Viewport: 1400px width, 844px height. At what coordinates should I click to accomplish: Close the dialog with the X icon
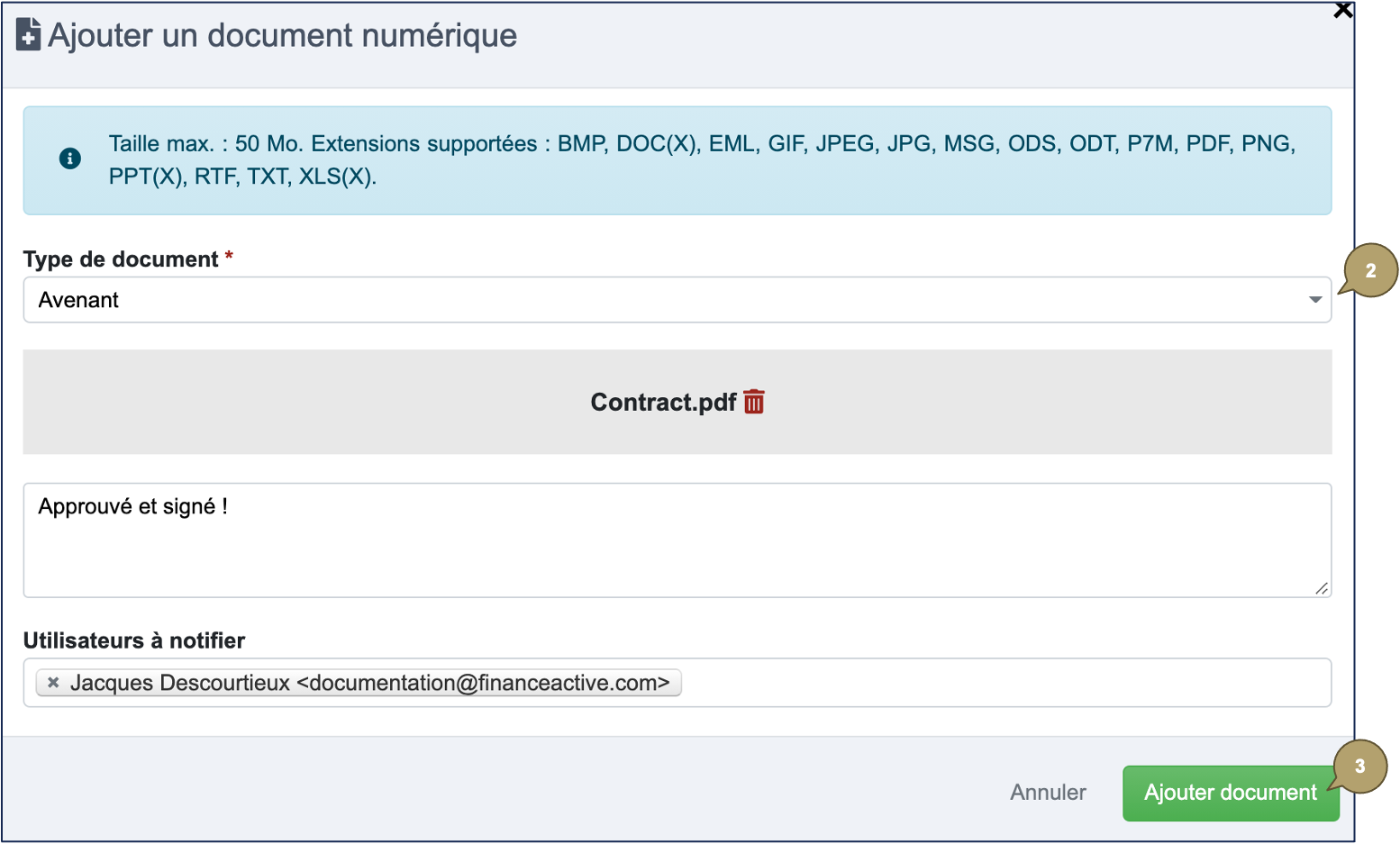click(x=1342, y=11)
